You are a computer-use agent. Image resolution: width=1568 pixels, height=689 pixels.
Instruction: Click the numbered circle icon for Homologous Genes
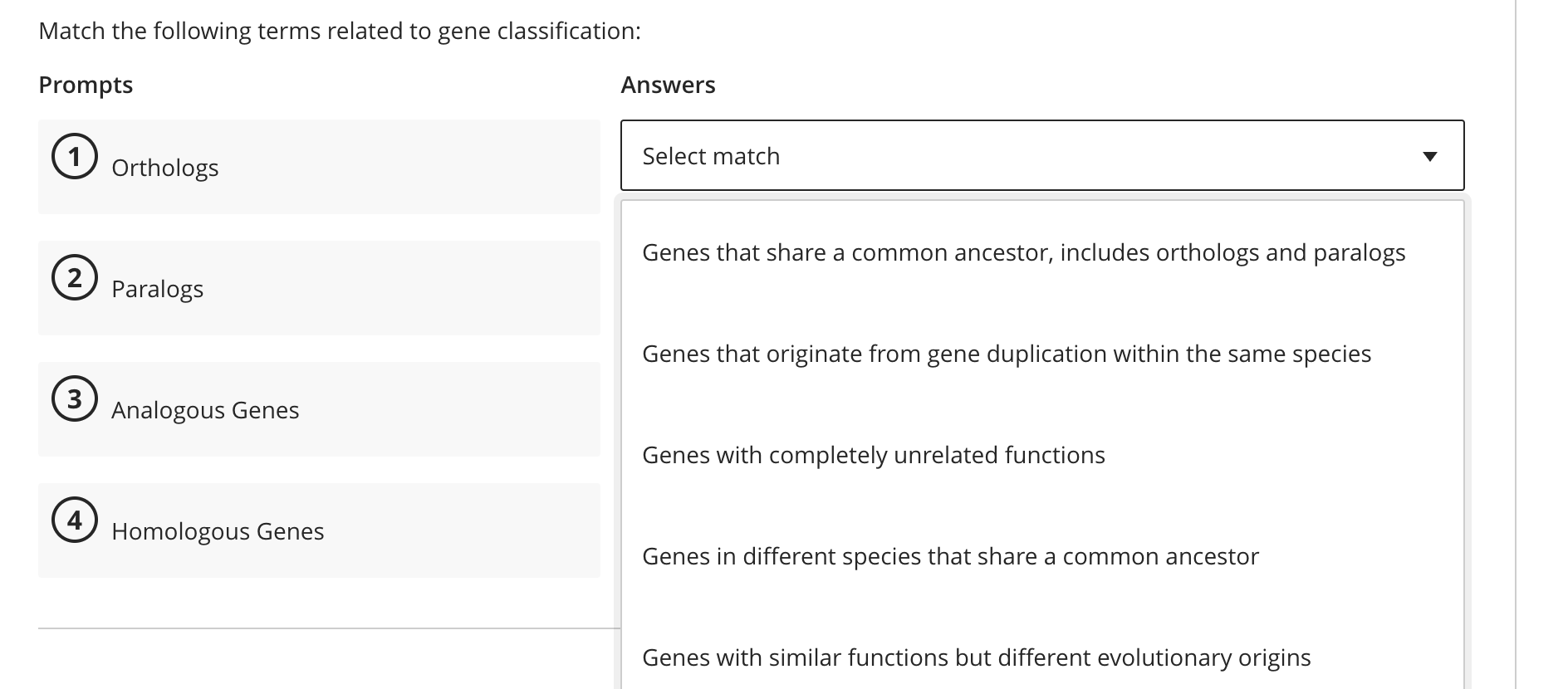click(75, 519)
